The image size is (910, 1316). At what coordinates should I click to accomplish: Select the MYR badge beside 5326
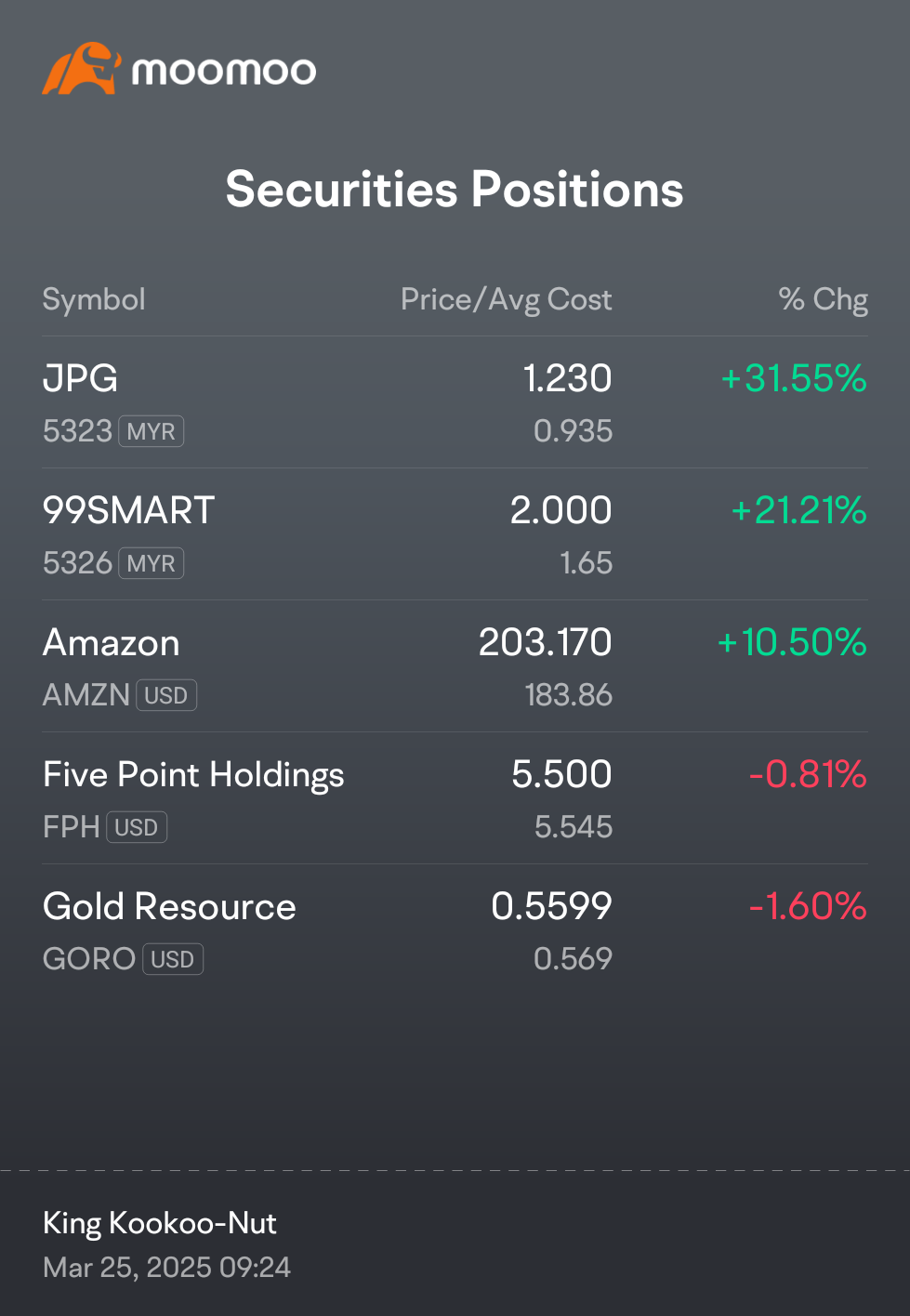[x=152, y=563]
